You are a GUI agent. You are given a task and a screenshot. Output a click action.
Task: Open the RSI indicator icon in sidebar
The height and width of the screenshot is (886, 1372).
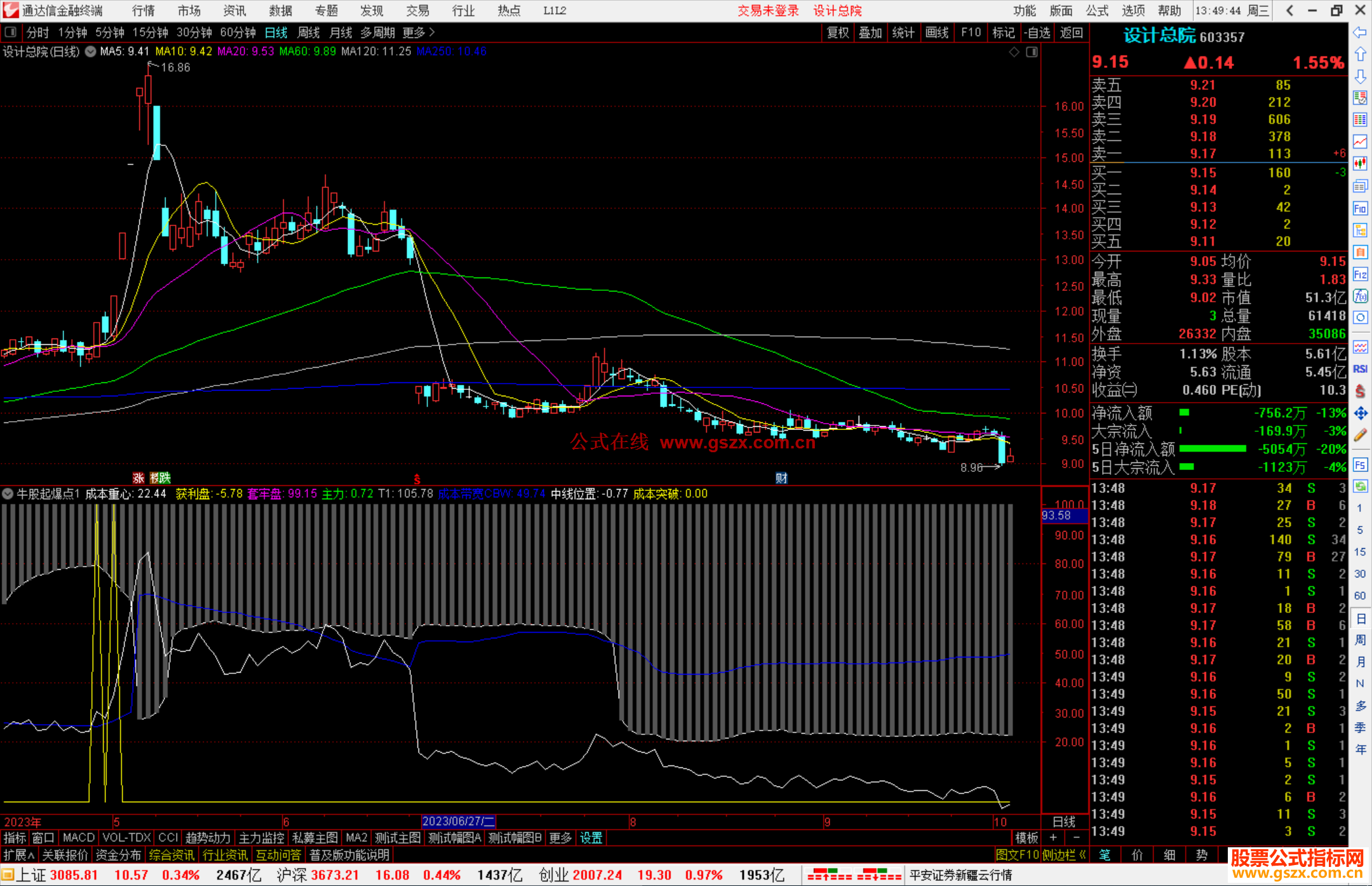(x=1360, y=369)
